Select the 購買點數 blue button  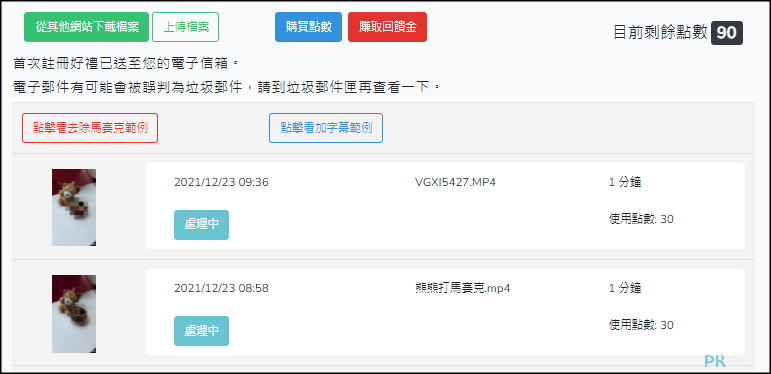(308, 27)
